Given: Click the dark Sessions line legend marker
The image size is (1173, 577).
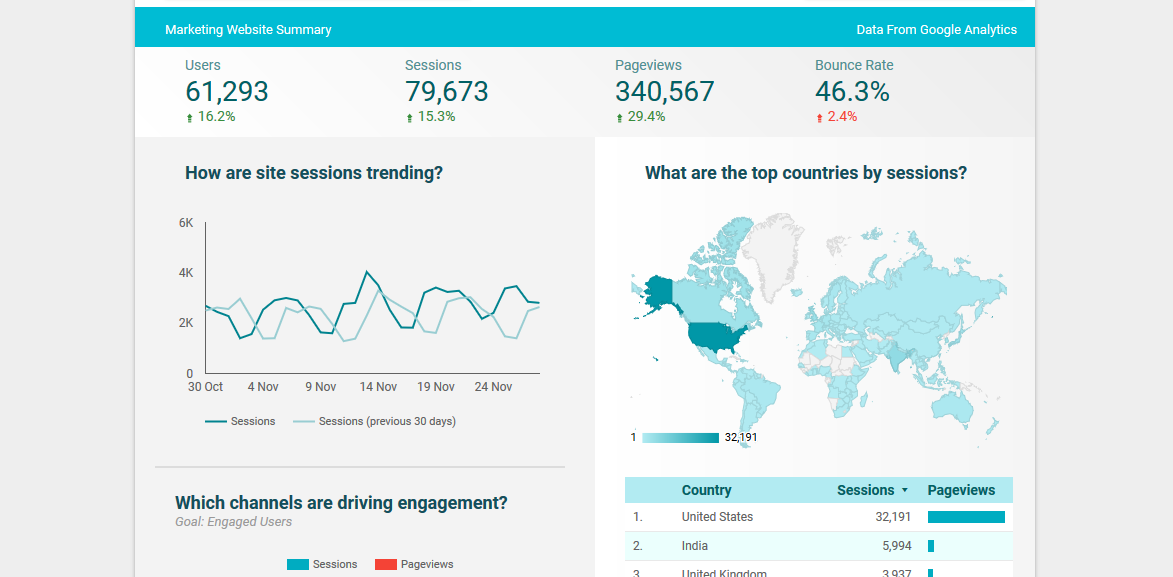Looking at the screenshot, I should tap(215, 422).
